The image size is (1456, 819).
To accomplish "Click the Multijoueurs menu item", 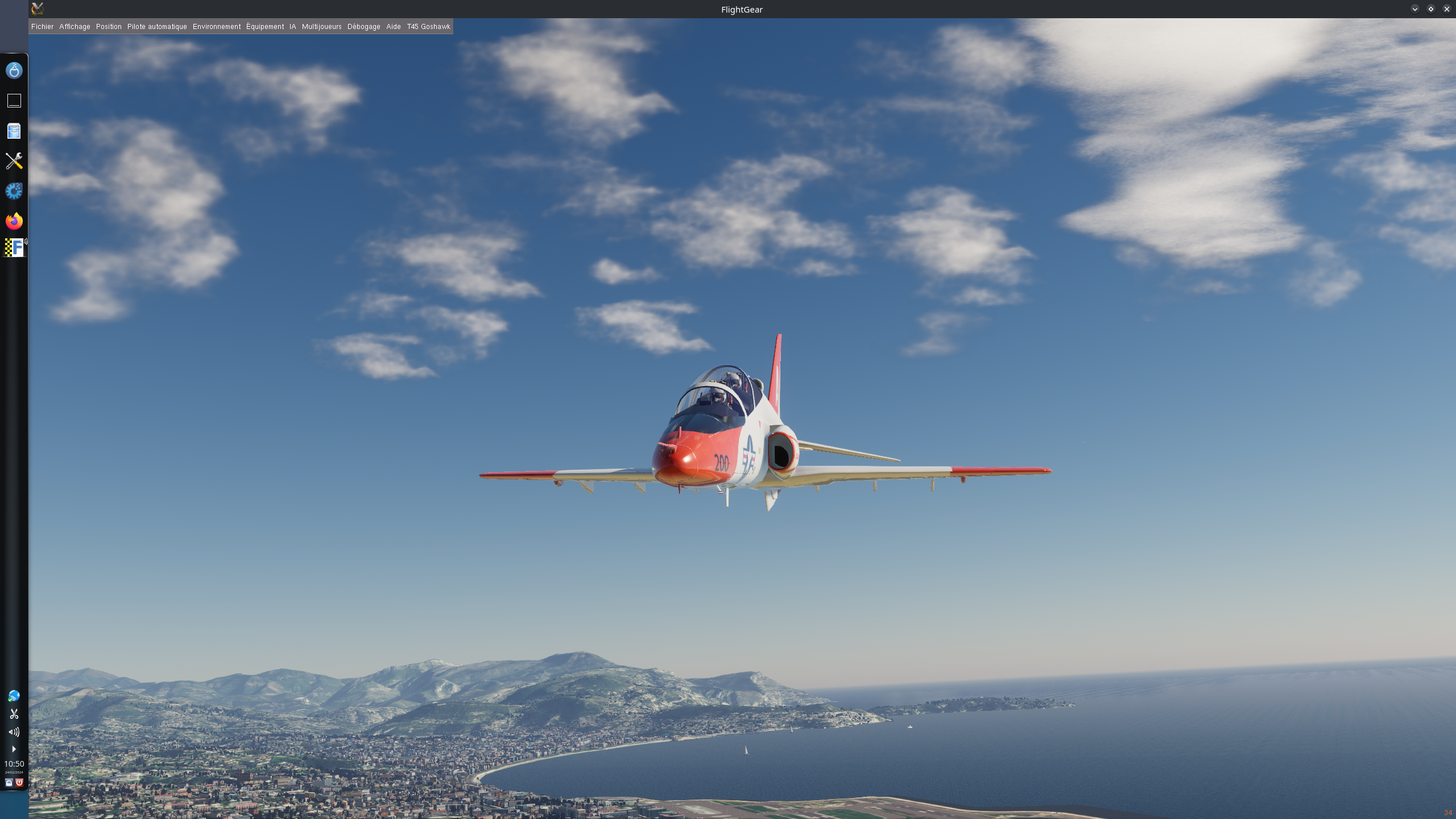I will tap(321, 27).
